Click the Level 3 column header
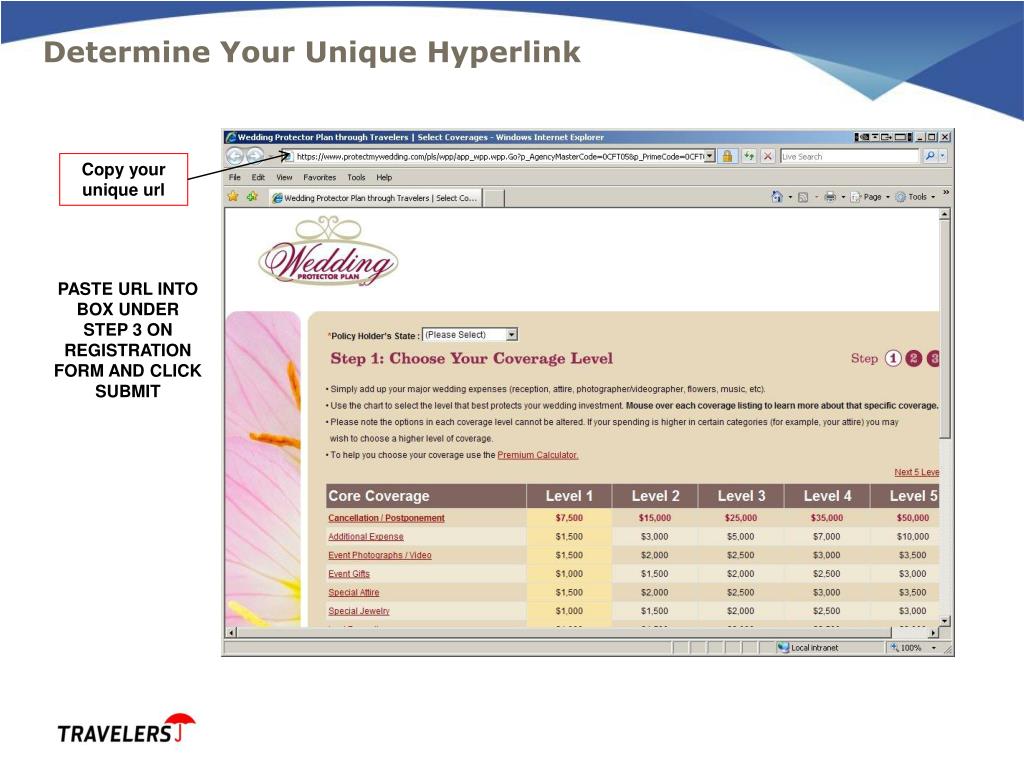This screenshot has width=1024, height=768. click(x=741, y=496)
